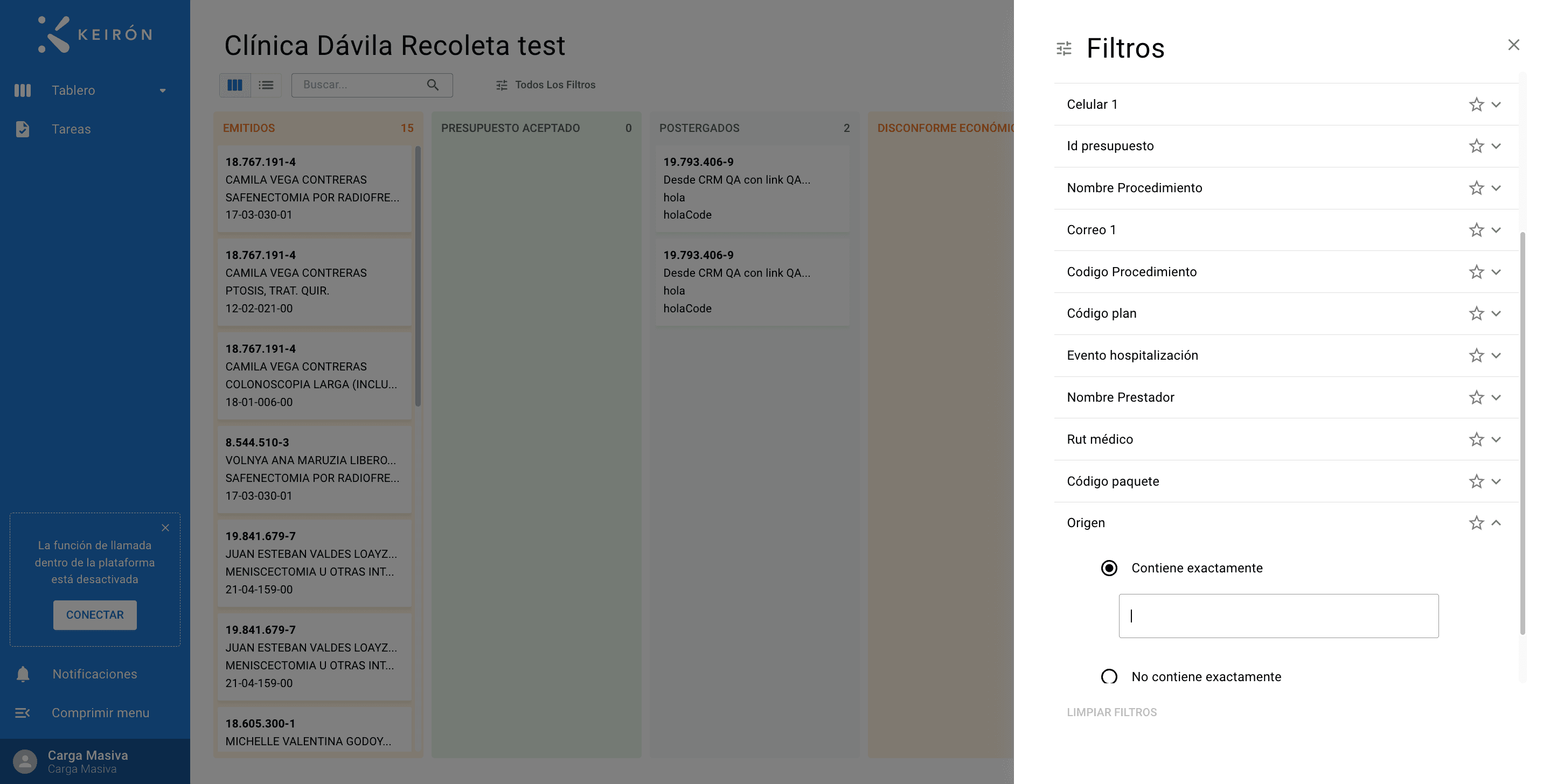Image resolution: width=1543 pixels, height=784 pixels.
Task: Star the Nombre Procedimiento filter
Action: coord(1476,188)
